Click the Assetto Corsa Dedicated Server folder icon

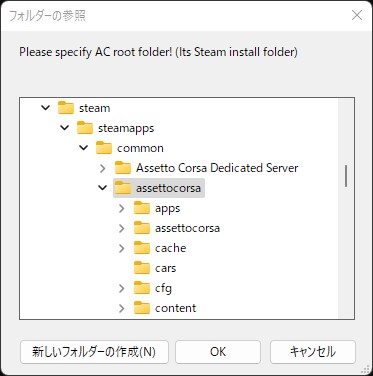123,168
